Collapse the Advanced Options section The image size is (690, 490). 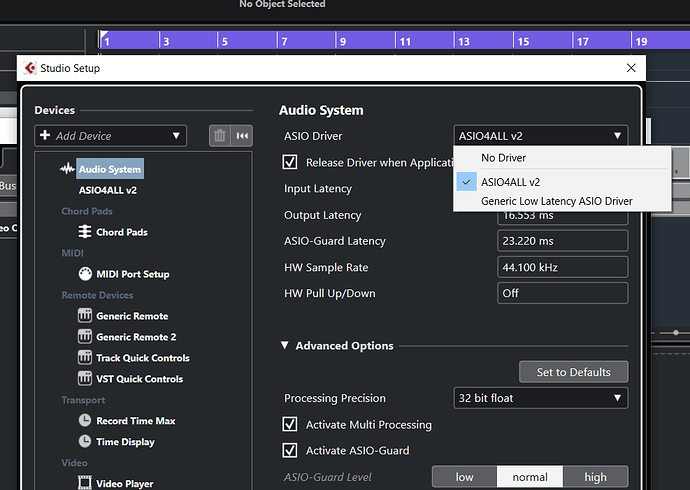tap(285, 346)
